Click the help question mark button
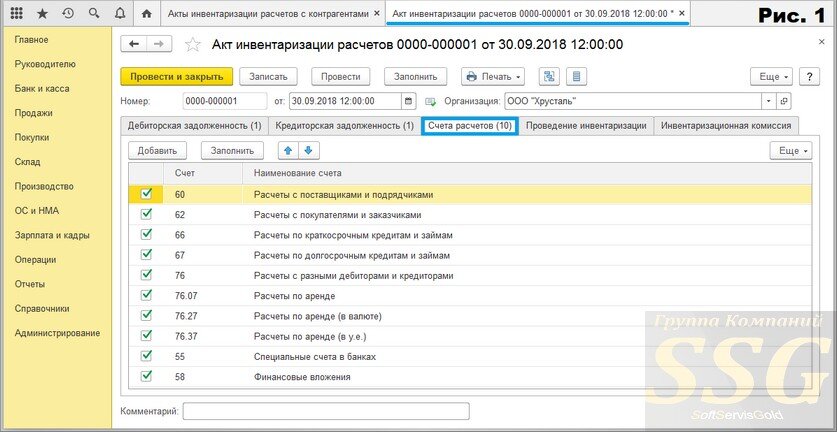 [810, 76]
